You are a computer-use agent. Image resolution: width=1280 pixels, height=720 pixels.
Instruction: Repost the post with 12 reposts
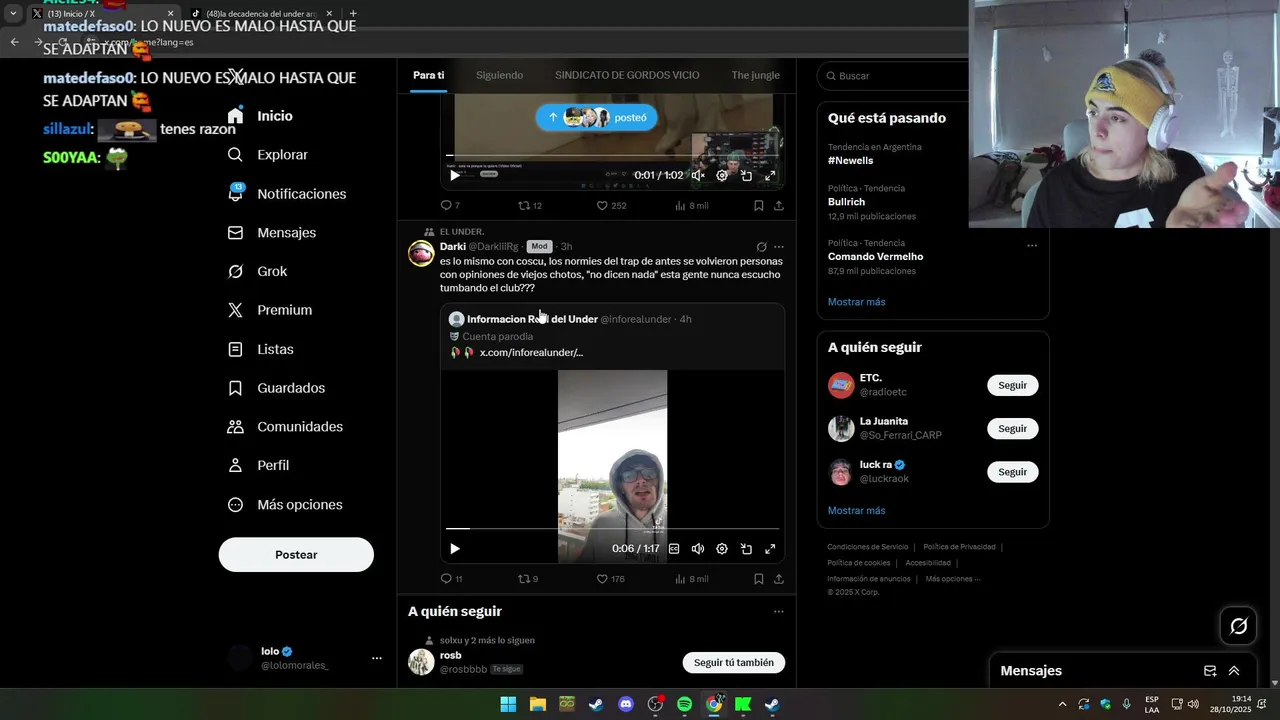pyautogui.click(x=529, y=205)
